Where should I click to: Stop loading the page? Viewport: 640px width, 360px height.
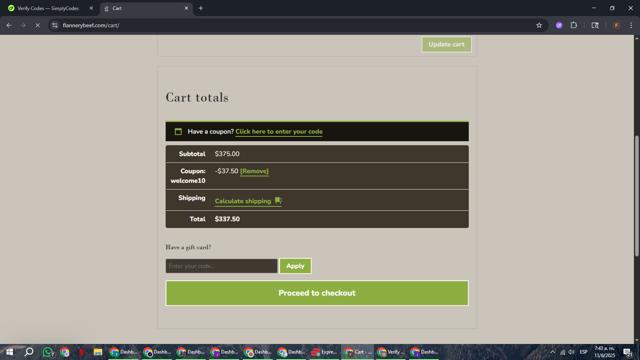click(37, 25)
